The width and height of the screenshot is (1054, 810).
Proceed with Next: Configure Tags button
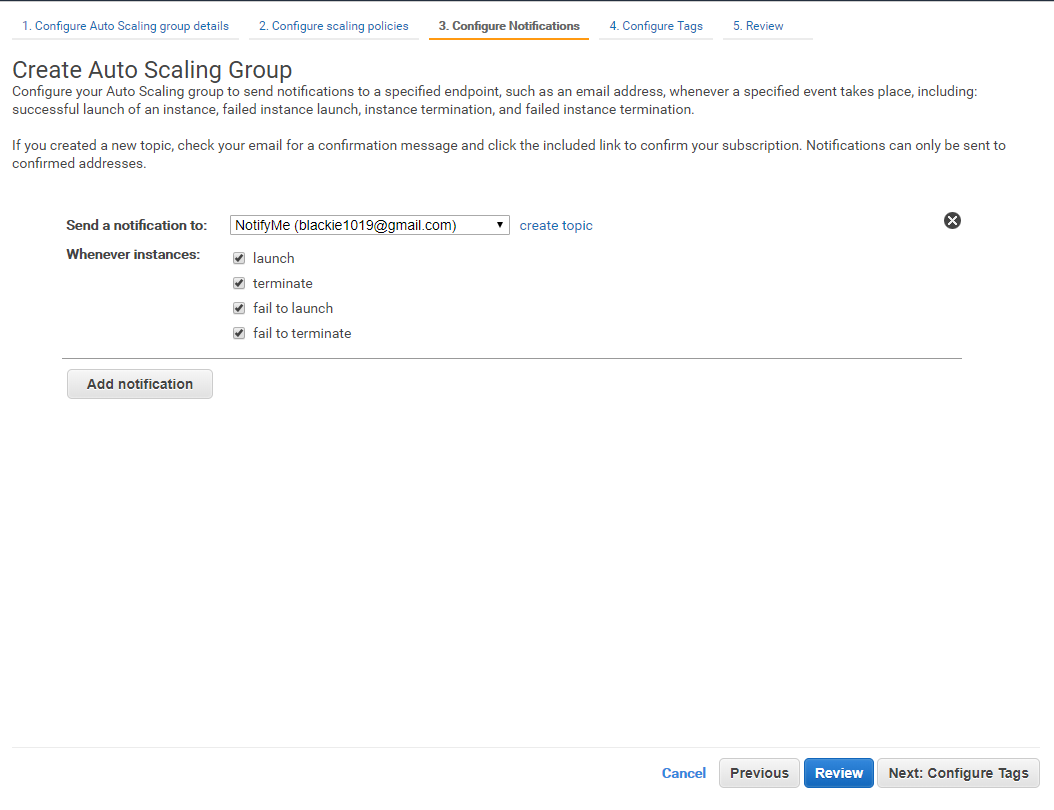point(958,773)
